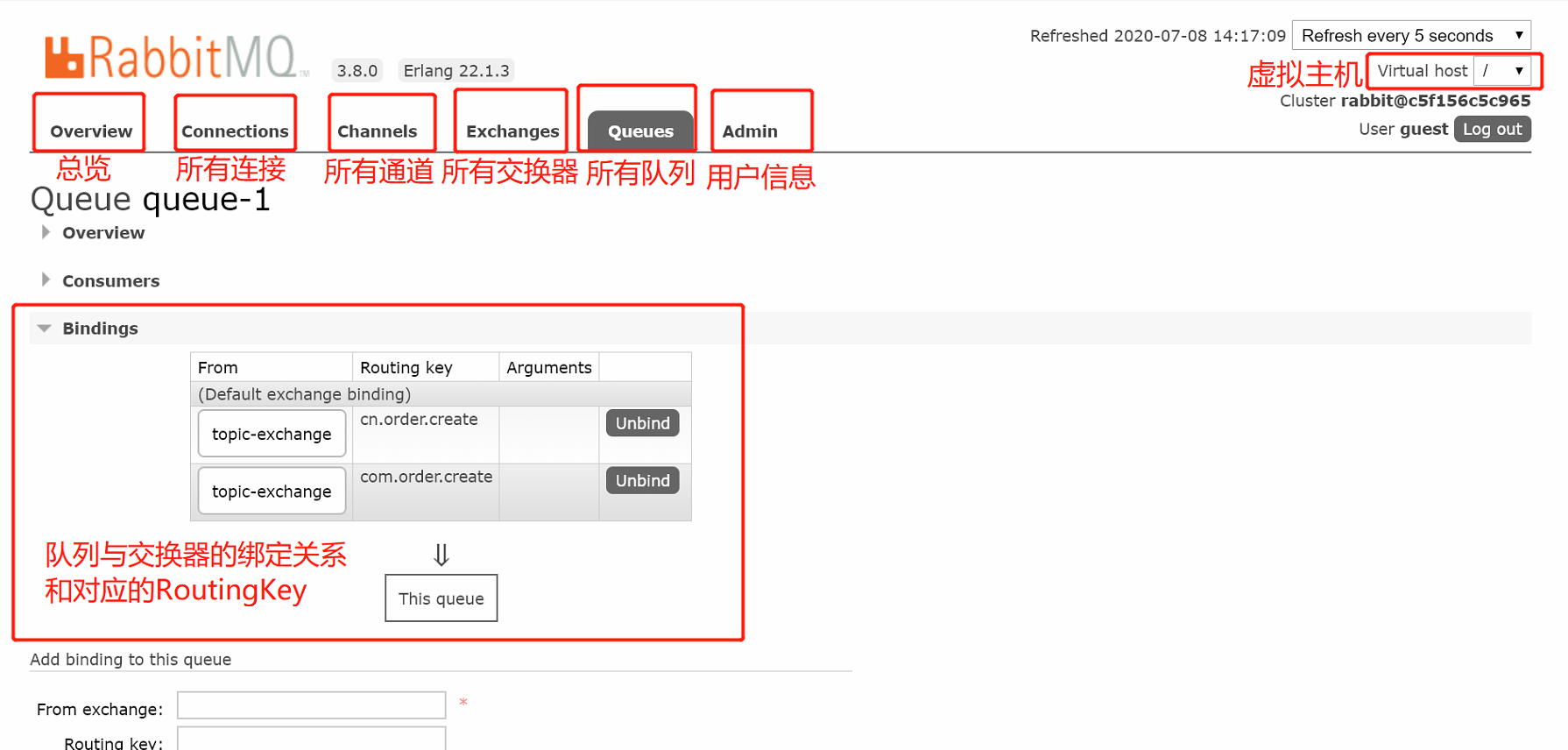Screen dimensions: 1568x750
Task: Click the cluster name rabbit@c5f156c5c965
Action: click(1436, 101)
